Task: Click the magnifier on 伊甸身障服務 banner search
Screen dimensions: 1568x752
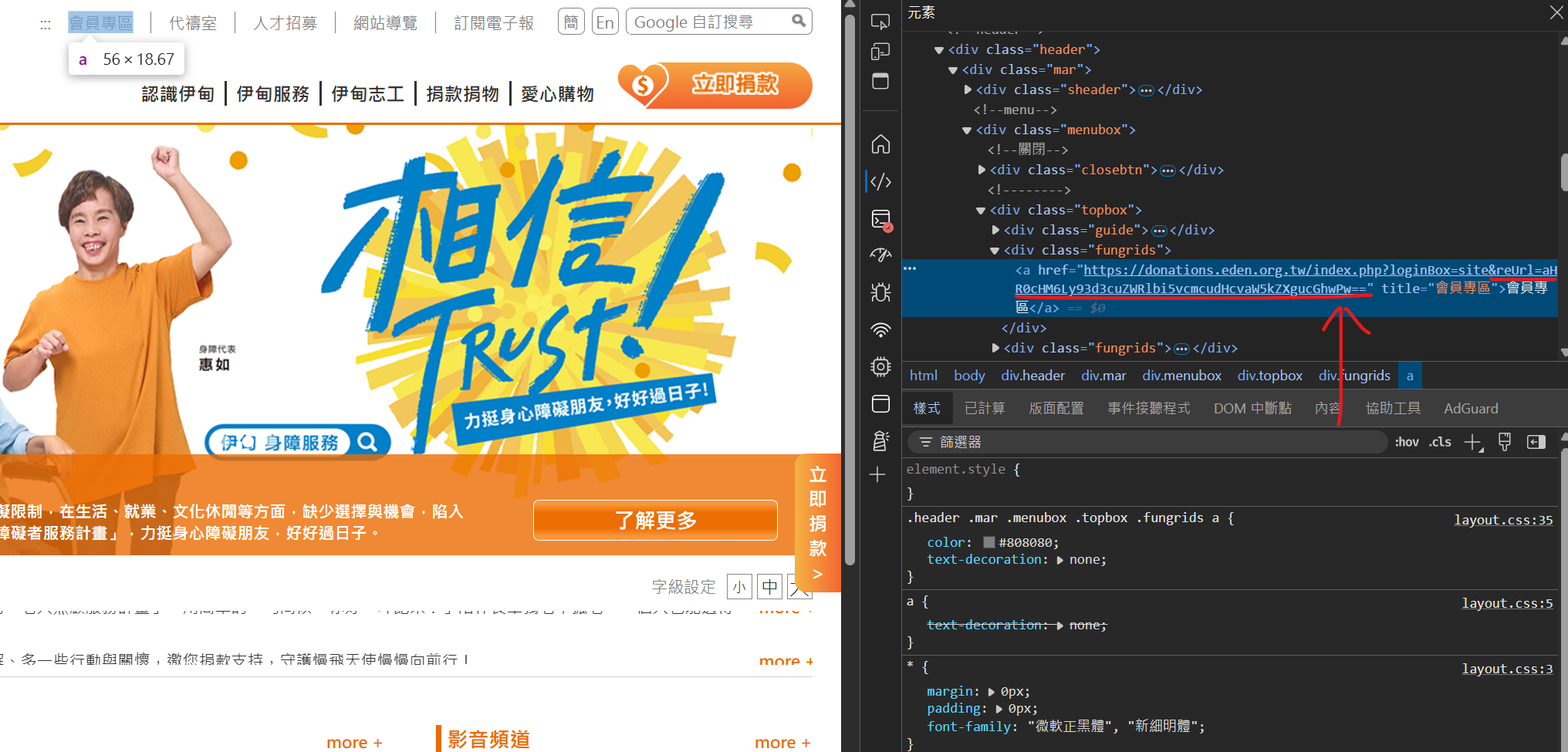Action: 367,442
